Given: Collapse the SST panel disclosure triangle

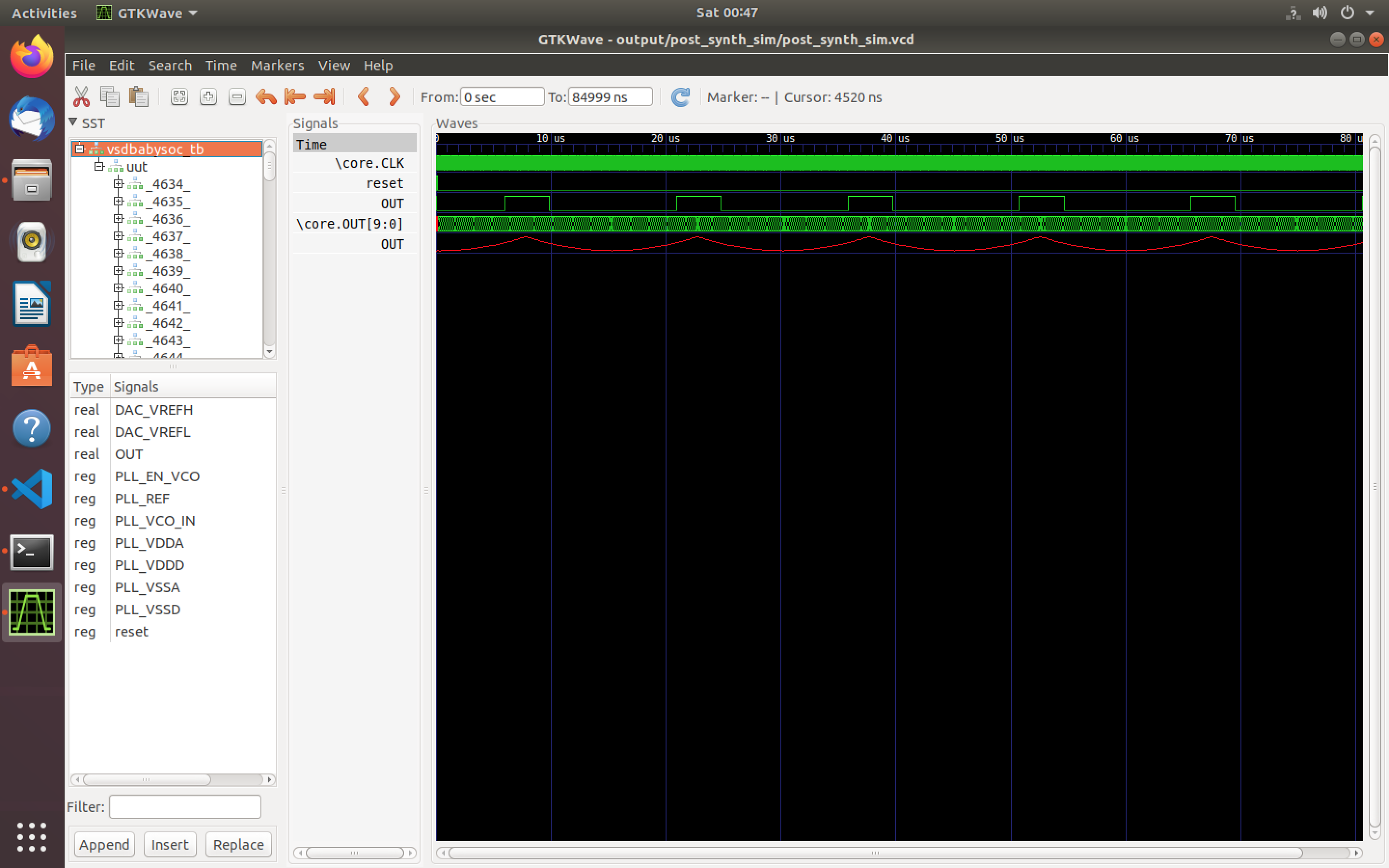Looking at the screenshot, I should (73, 122).
